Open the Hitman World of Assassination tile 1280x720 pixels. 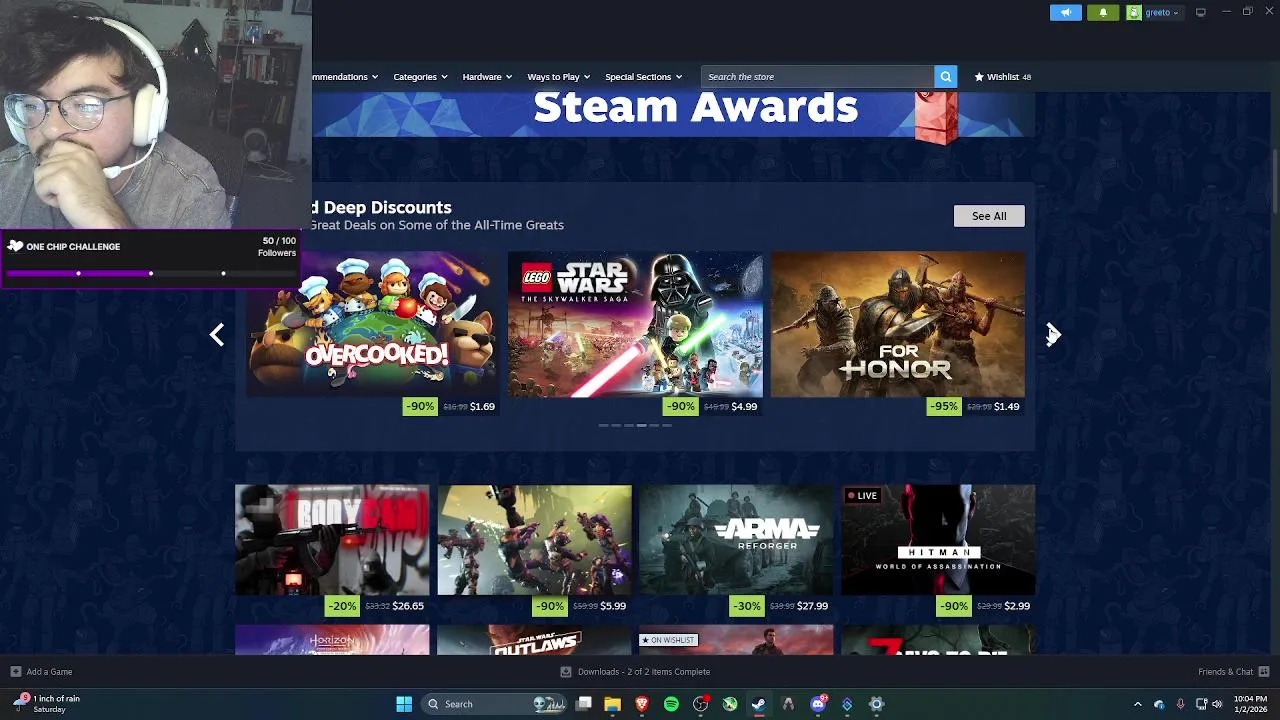pyautogui.click(x=938, y=540)
